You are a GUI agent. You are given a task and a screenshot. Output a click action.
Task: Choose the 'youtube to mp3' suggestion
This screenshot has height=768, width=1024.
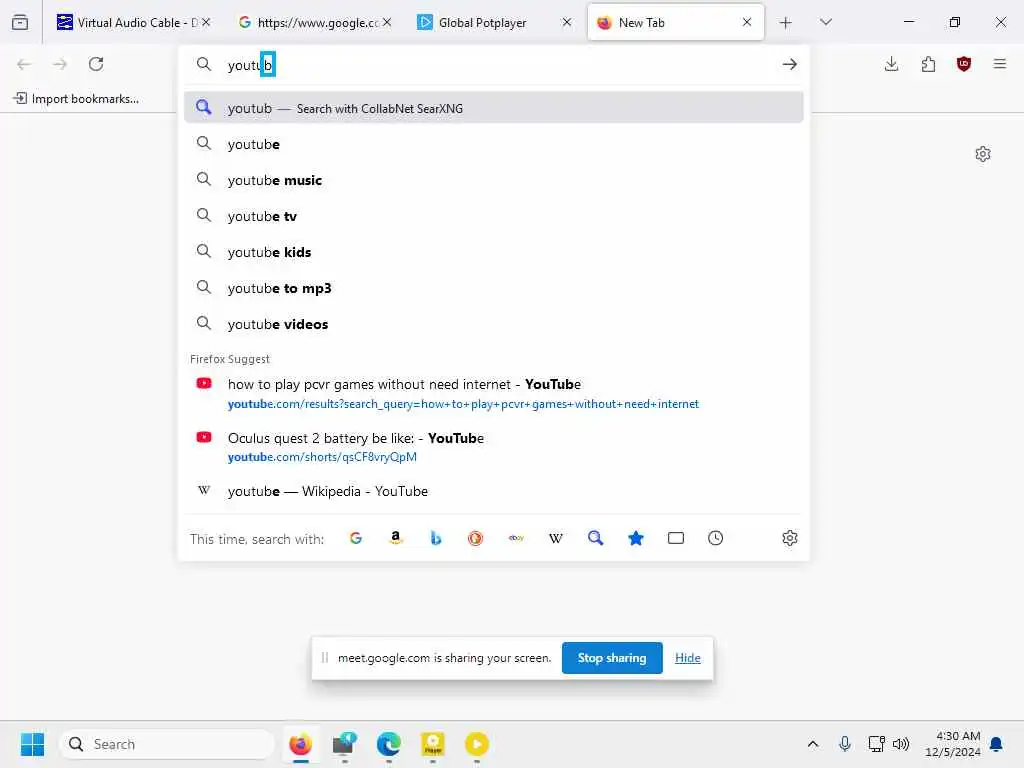tap(493, 287)
